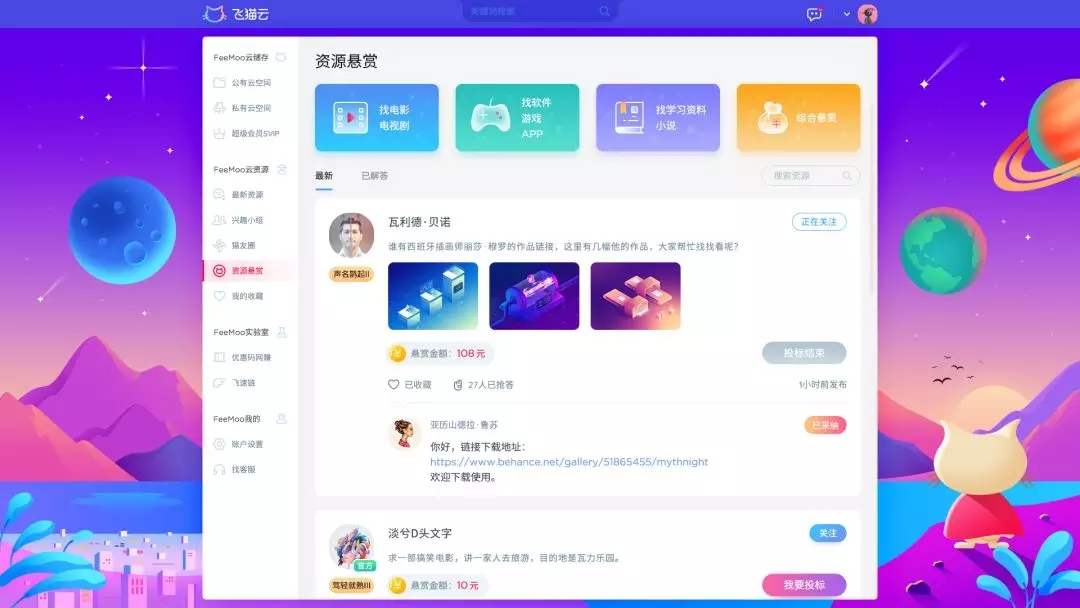Follow 淡兮D头文字 with 关注 button
Screen dimensions: 1080x608
827,533
